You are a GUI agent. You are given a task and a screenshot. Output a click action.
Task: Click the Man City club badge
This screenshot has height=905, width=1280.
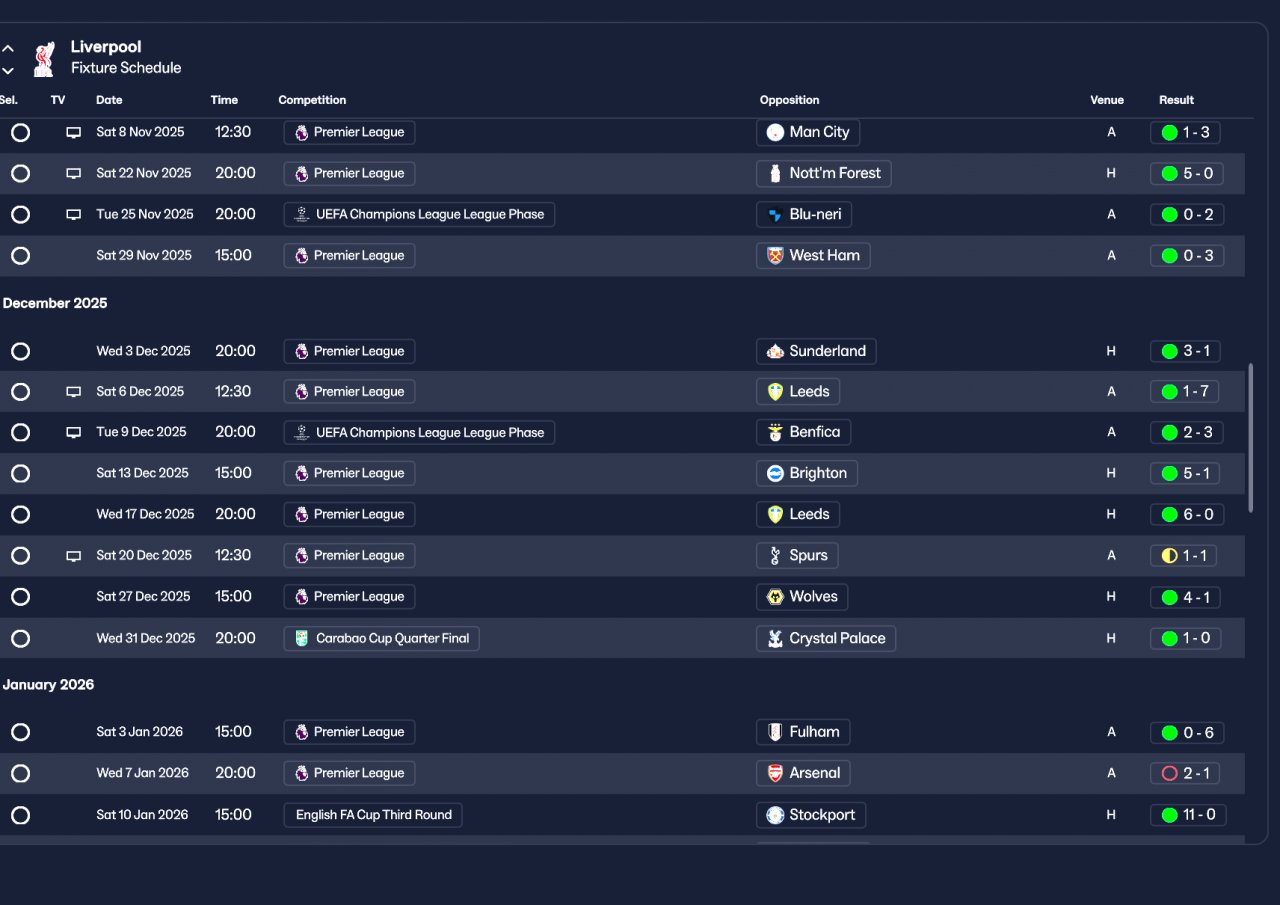(775, 132)
